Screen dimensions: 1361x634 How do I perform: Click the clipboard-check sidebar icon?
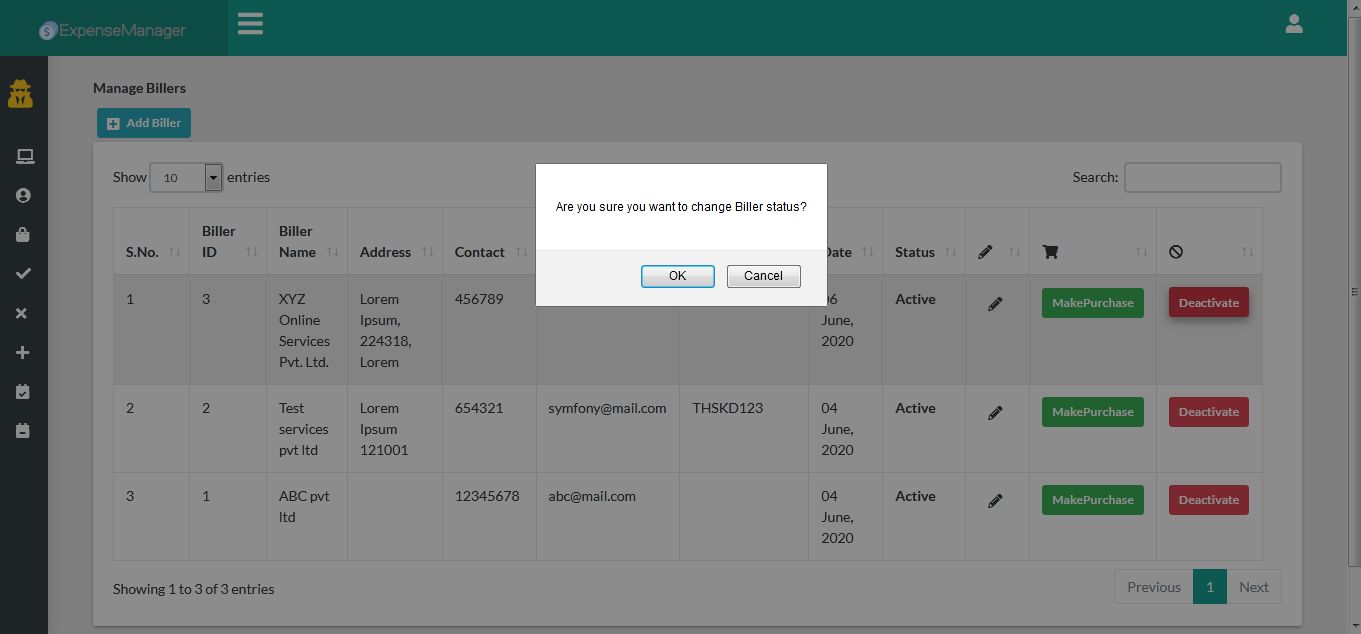24,391
